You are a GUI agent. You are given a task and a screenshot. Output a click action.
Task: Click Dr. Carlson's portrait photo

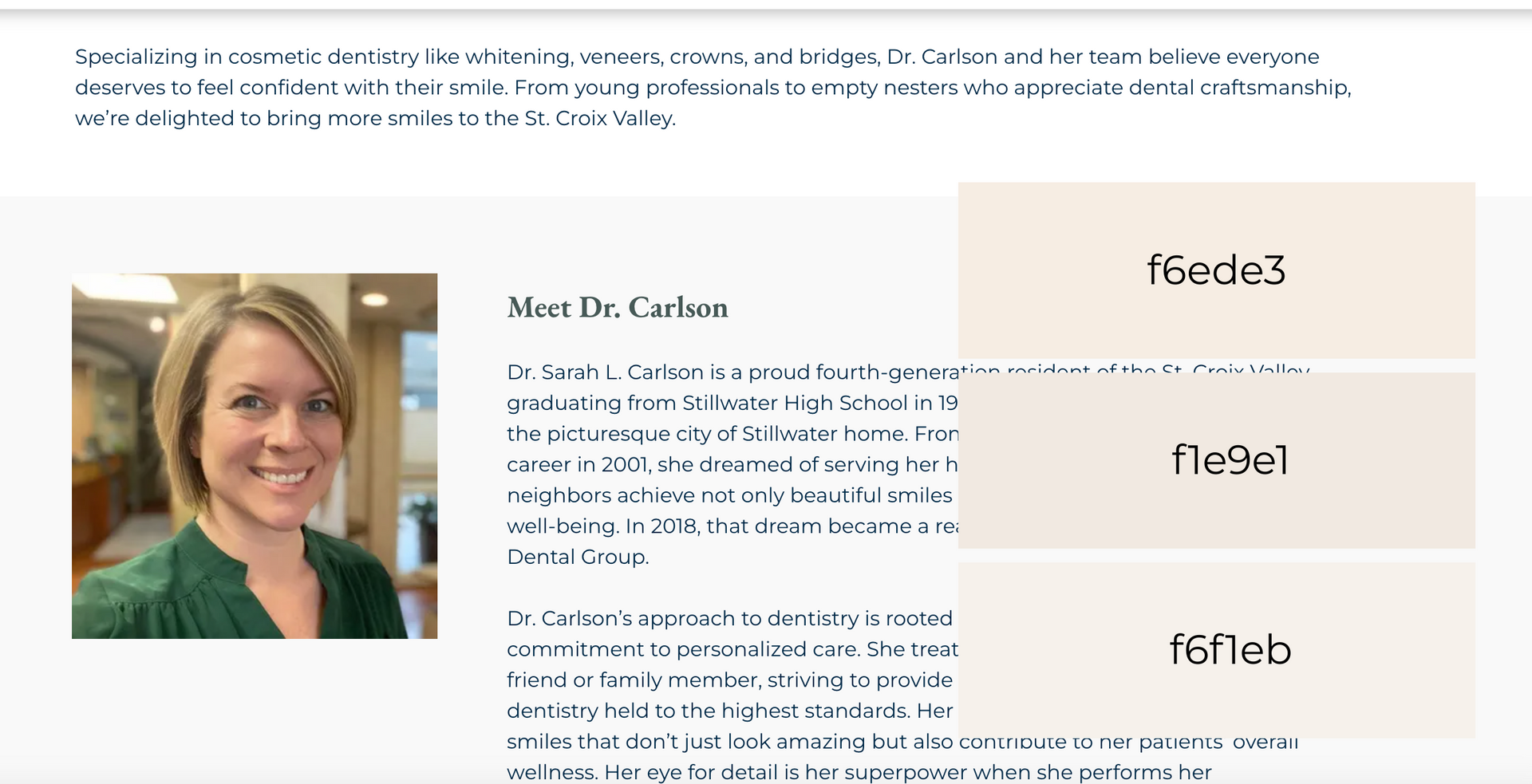tap(255, 456)
